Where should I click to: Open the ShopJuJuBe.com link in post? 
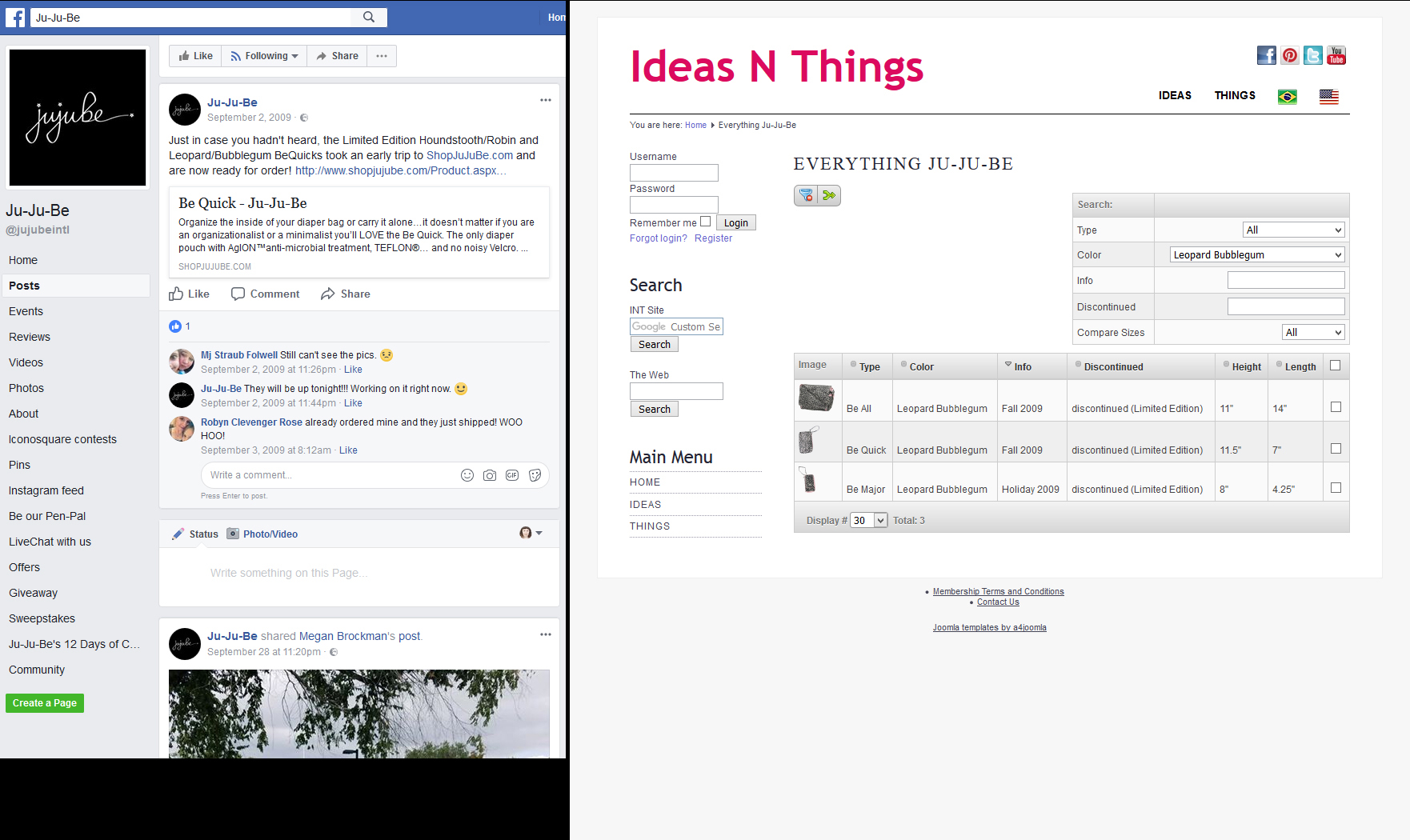pos(470,155)
